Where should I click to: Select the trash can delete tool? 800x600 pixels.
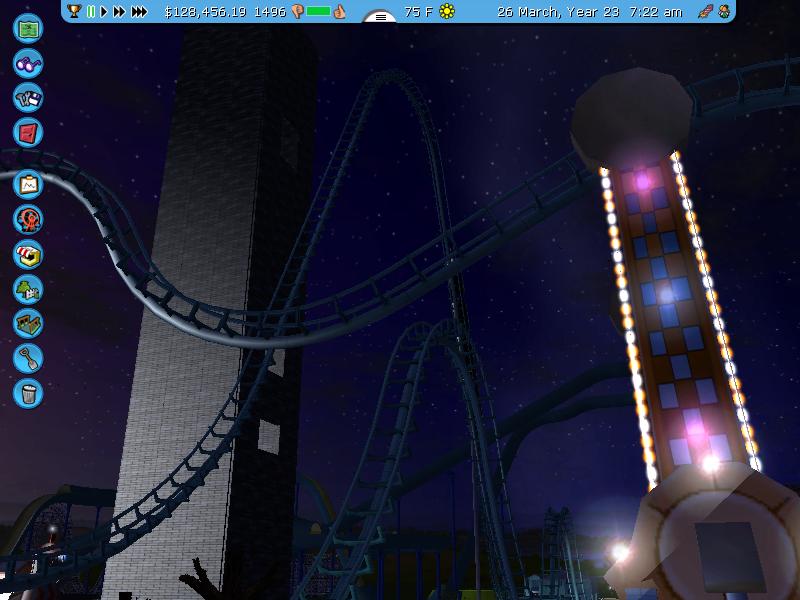click(28, 393)
